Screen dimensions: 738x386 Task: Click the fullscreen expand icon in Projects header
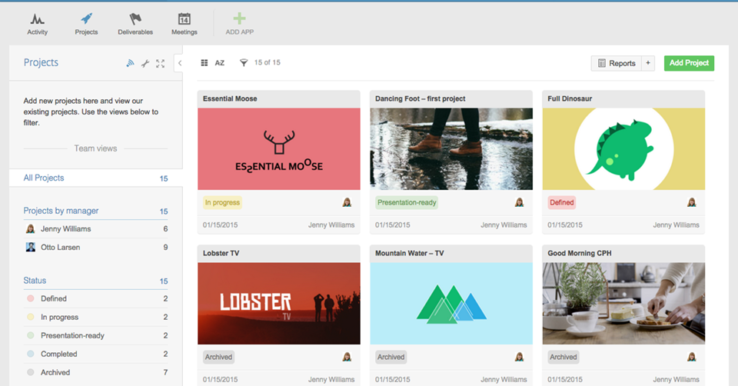pyautogui.click(x=160, y=64)
